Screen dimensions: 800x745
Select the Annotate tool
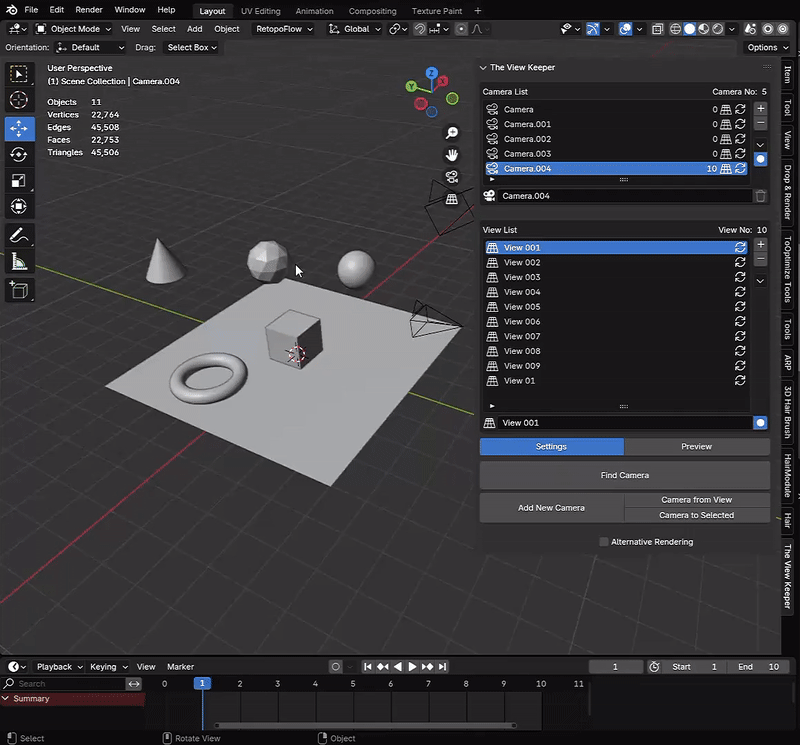[19, 236]
